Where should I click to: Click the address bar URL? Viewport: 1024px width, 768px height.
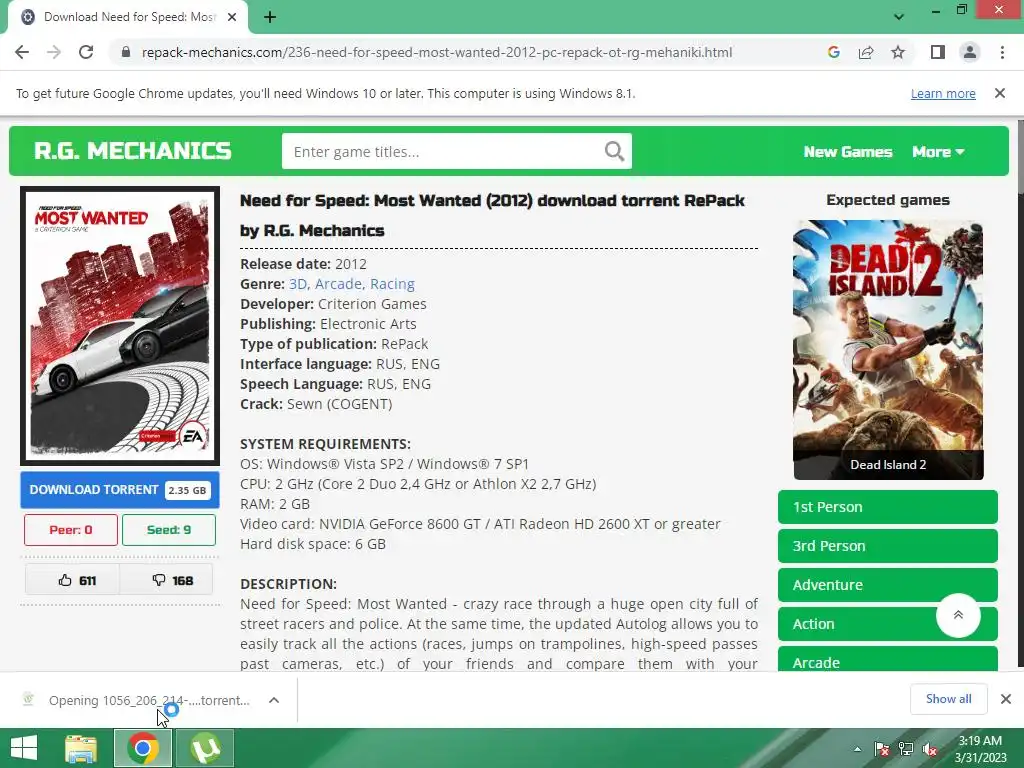[437, 52]
